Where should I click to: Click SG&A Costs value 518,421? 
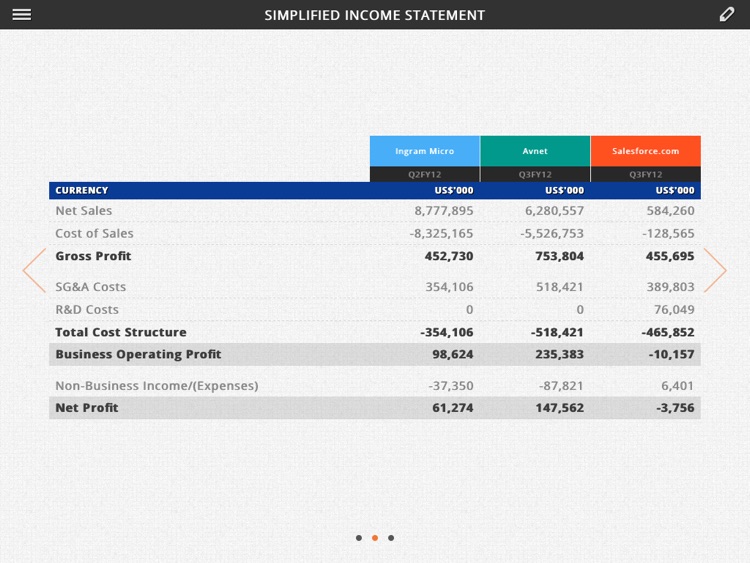click(560, 287)
